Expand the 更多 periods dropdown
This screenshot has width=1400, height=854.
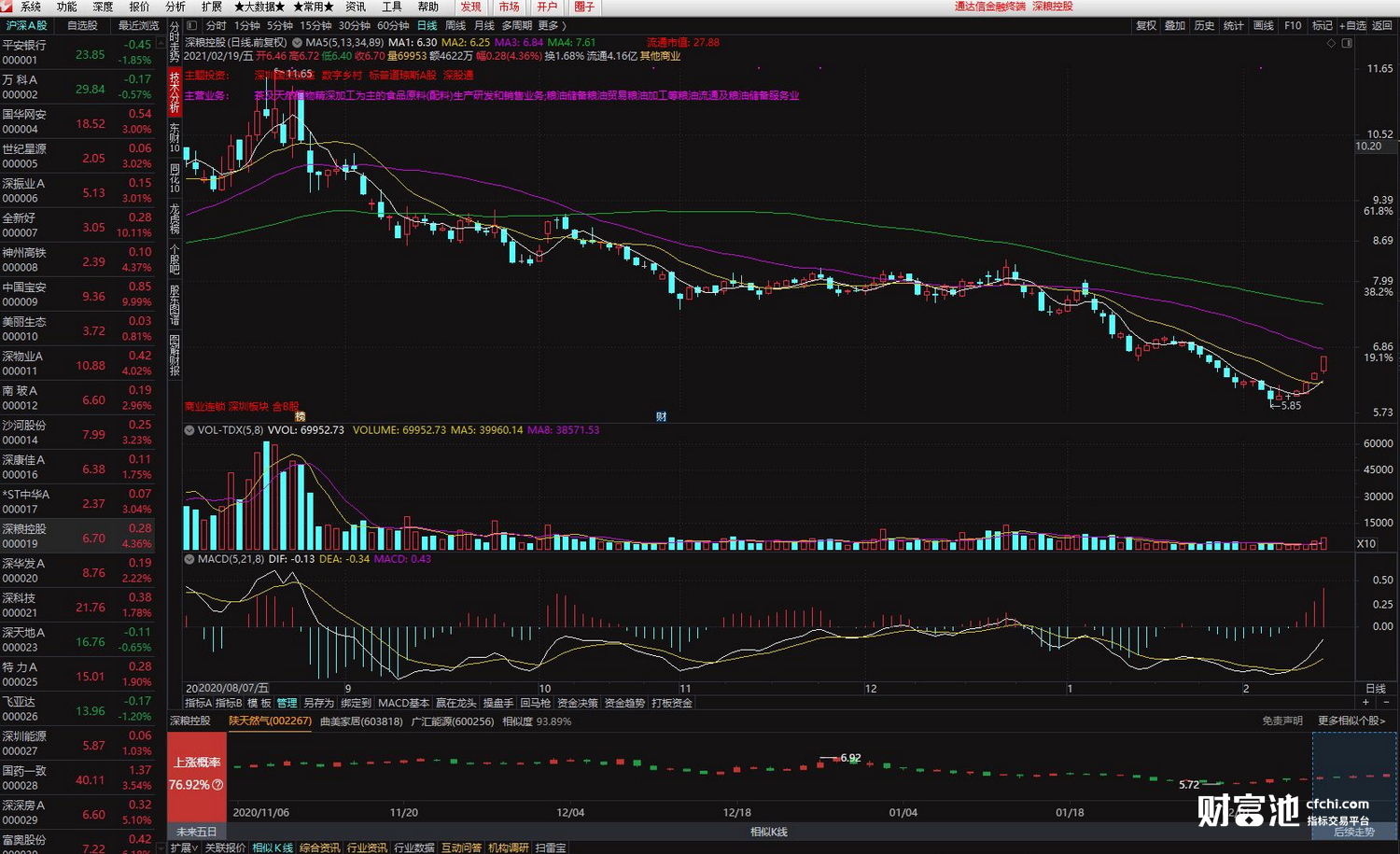(x=552, y=25)
